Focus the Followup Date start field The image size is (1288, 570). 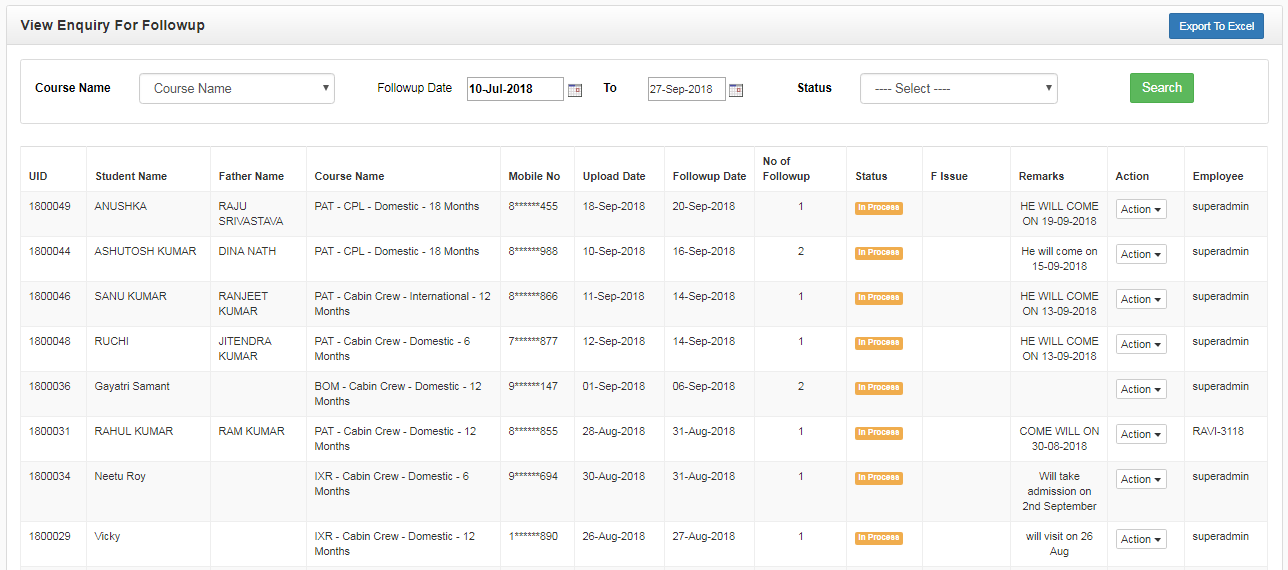[x=515, y=89]
